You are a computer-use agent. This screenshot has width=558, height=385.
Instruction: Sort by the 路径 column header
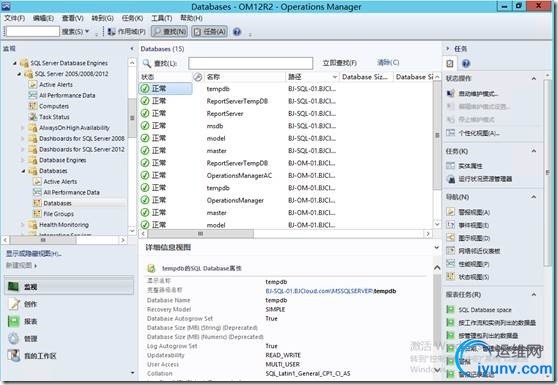pyautogui.click(x=312, y=77)
